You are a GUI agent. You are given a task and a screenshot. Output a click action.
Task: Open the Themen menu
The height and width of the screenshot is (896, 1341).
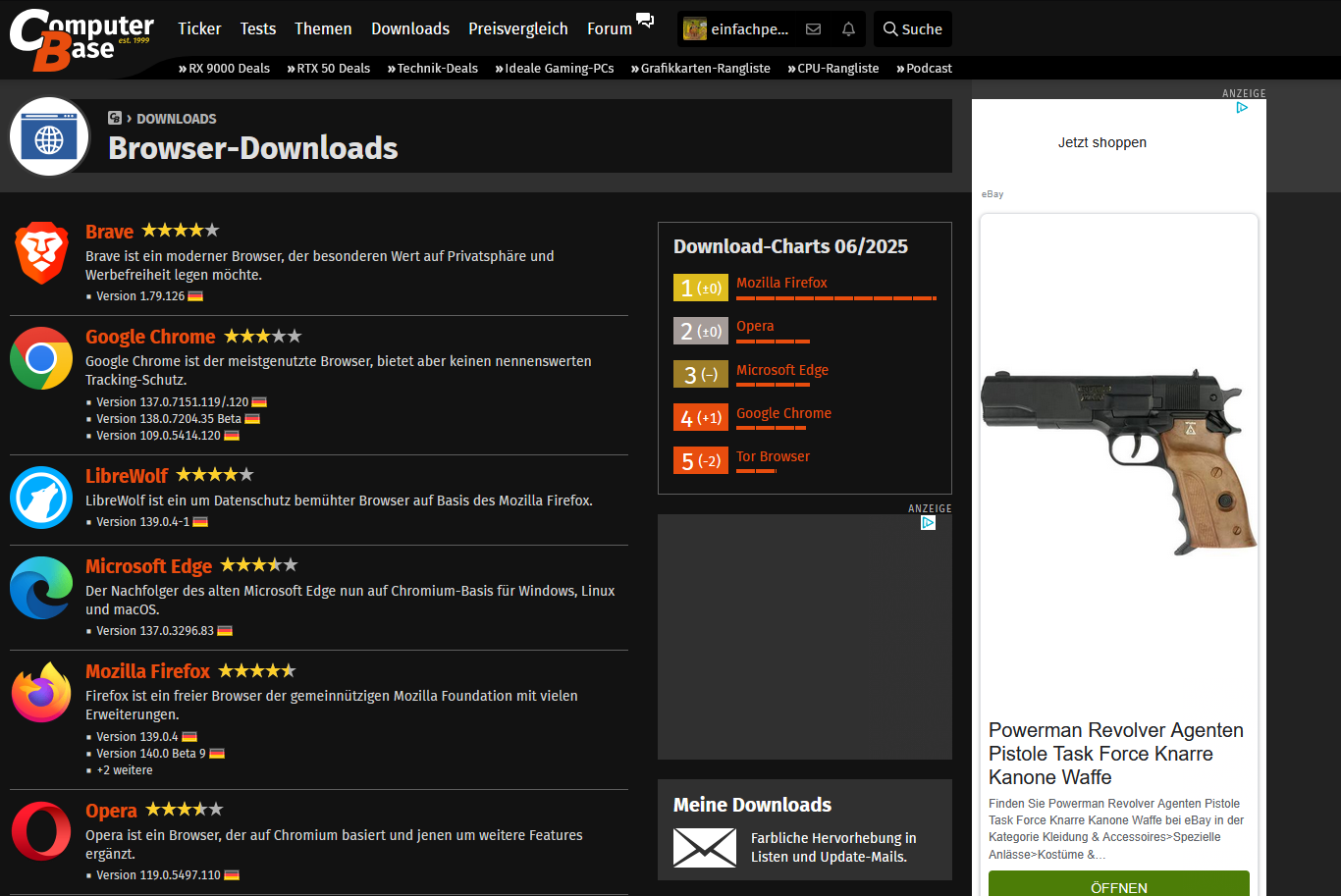tap(323, 28)
